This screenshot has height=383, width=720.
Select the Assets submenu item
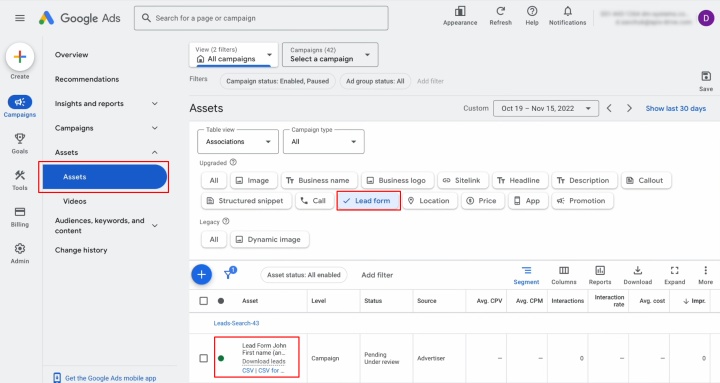pos(104,177)
